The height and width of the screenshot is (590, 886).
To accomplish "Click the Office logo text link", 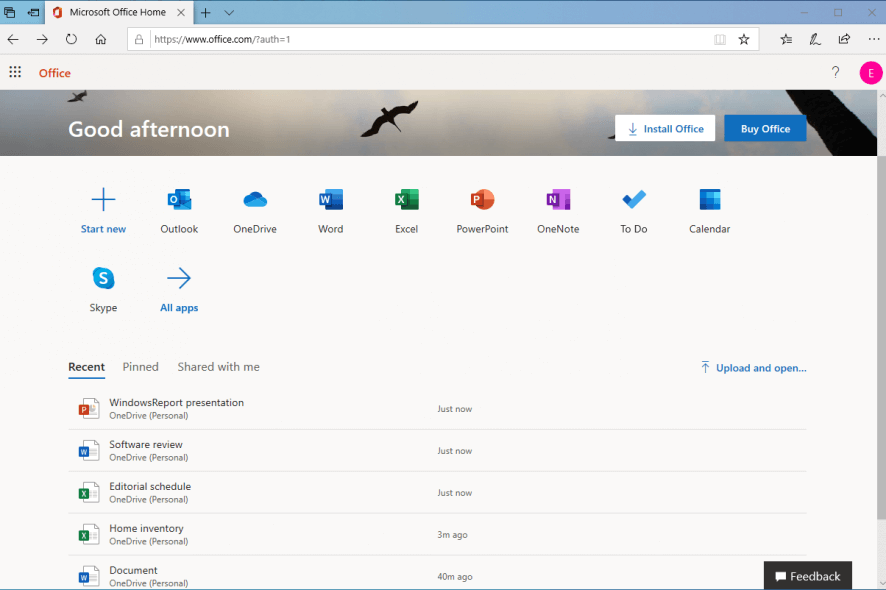I will click(x=55, y=73).
